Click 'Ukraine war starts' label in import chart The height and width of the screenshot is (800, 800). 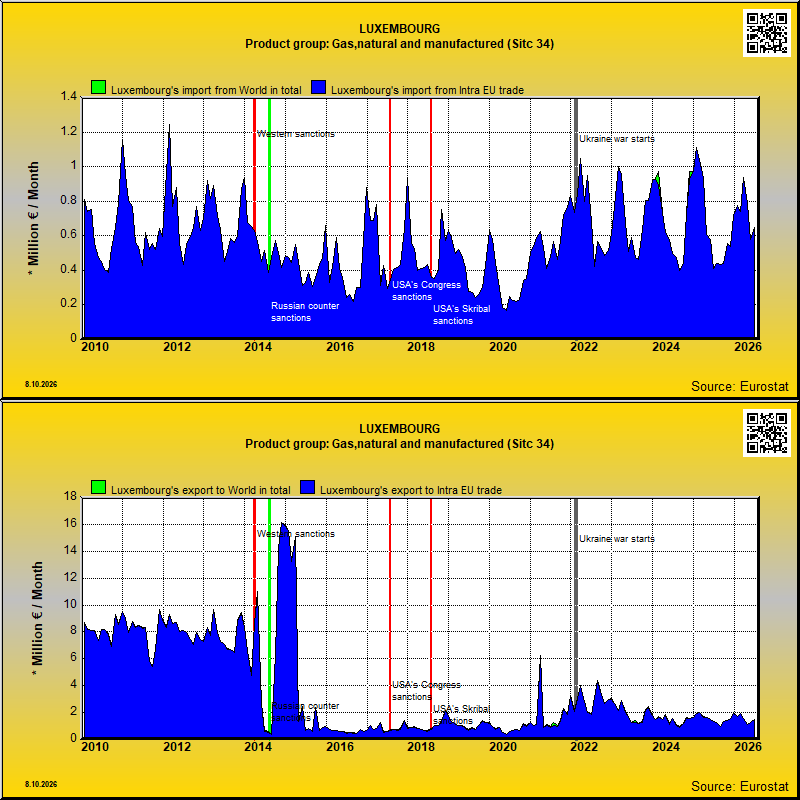click(616, 139)
